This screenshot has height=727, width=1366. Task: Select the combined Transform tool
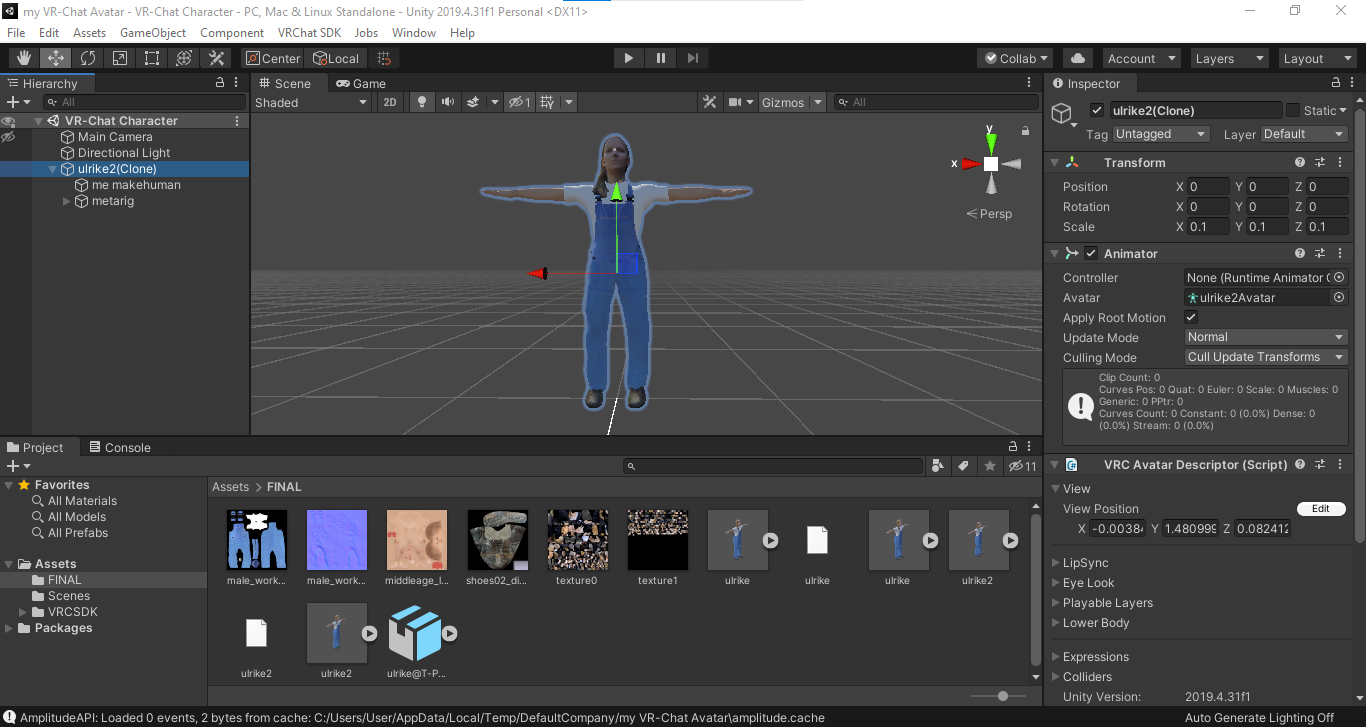coord(183,58)
